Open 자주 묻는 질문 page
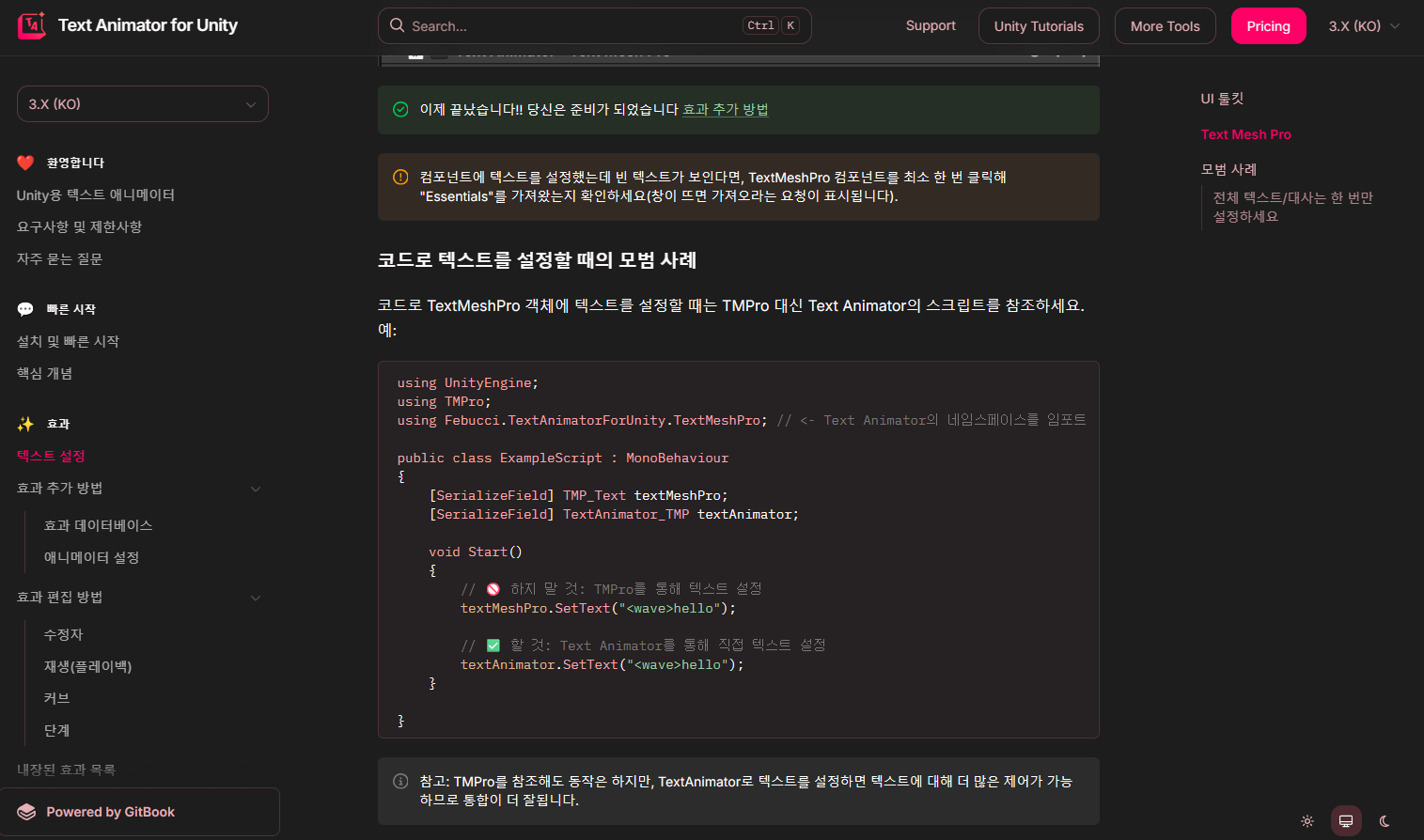 pos(60,258)
